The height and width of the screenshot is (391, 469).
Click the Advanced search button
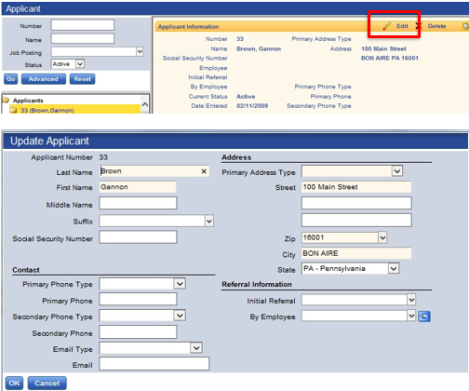coord(43,79)
